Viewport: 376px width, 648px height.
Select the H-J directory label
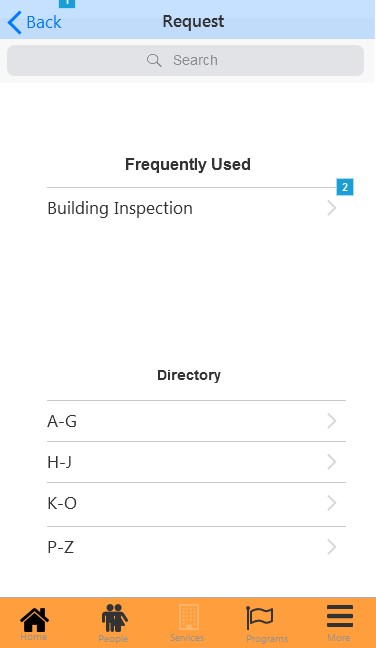click(59, 462)
